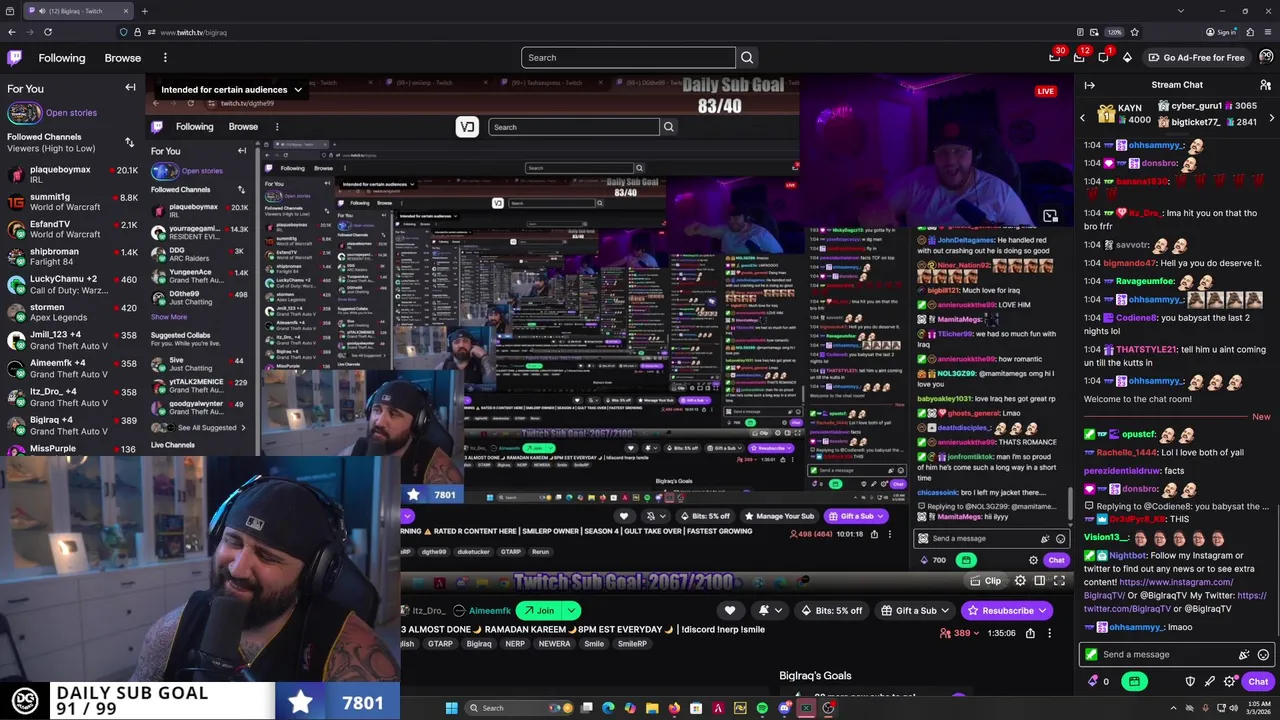Toggle follow heart button for channel
1280x720 pixels.
730,611
